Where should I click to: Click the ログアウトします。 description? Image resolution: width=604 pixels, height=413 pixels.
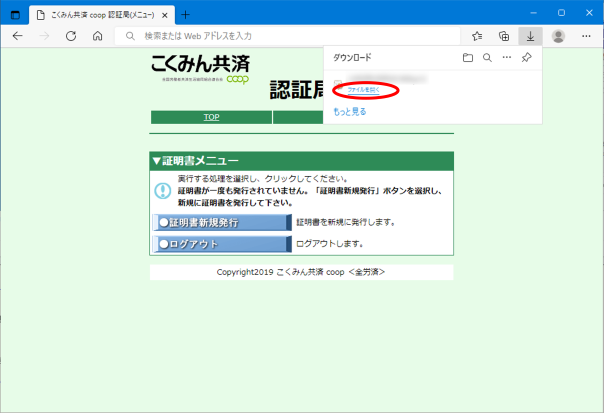point(330,243)
